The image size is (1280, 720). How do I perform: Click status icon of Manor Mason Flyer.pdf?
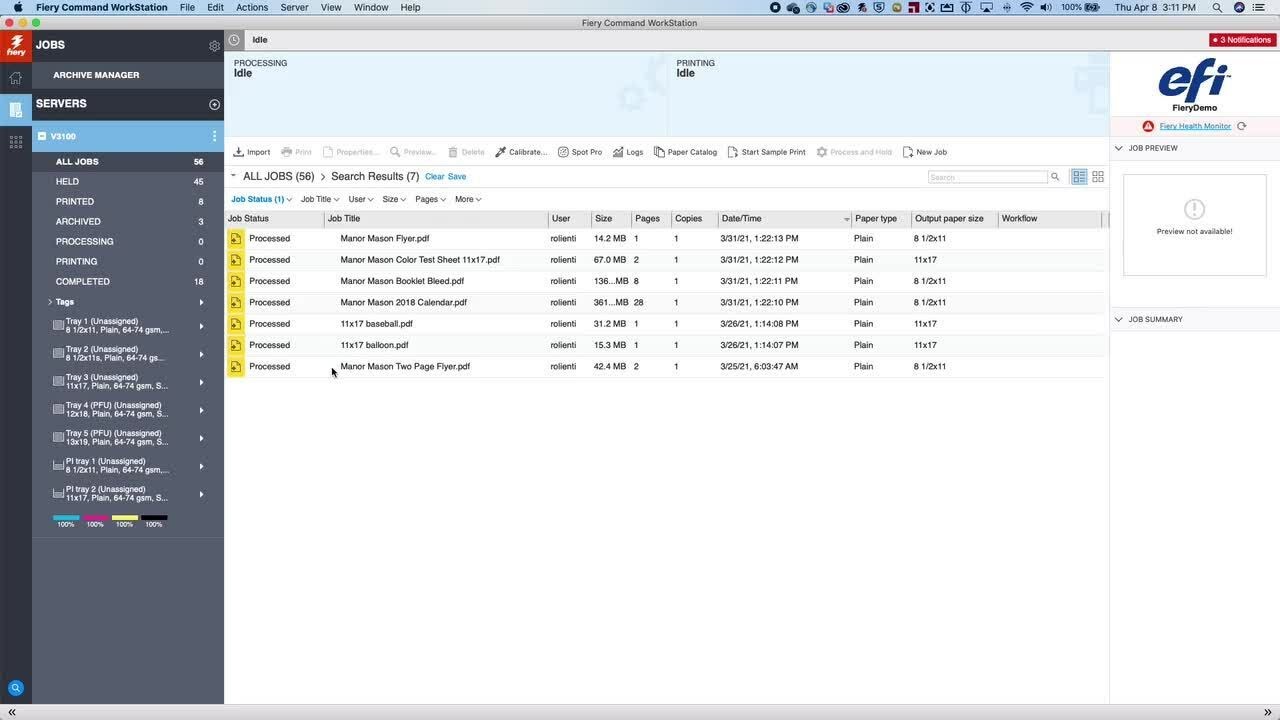[236, 239]
